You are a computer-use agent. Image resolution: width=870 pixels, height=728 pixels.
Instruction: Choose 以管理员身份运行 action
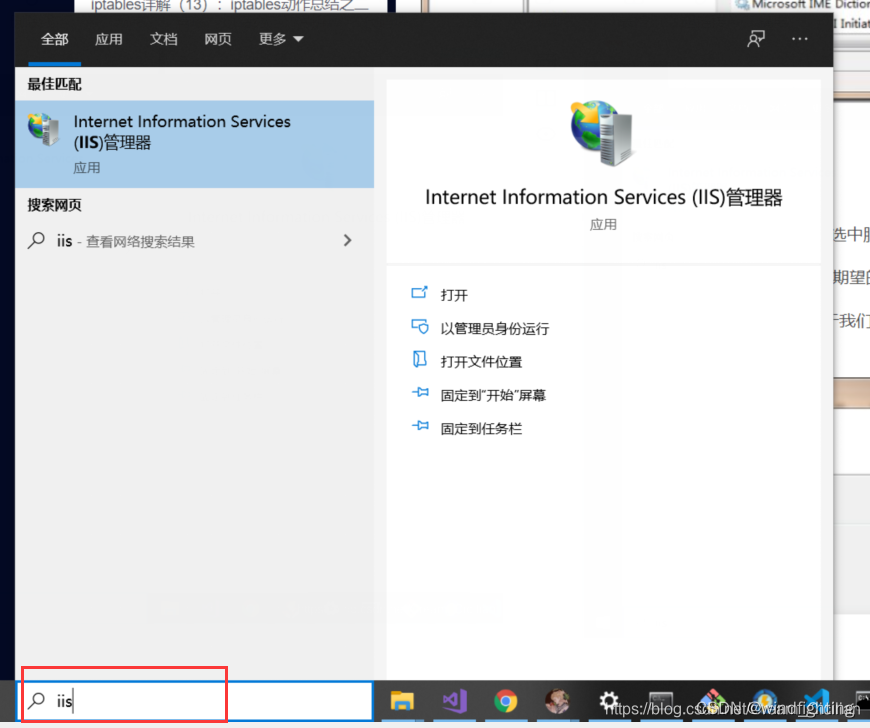pyautogui.click(x=495, y=328)
